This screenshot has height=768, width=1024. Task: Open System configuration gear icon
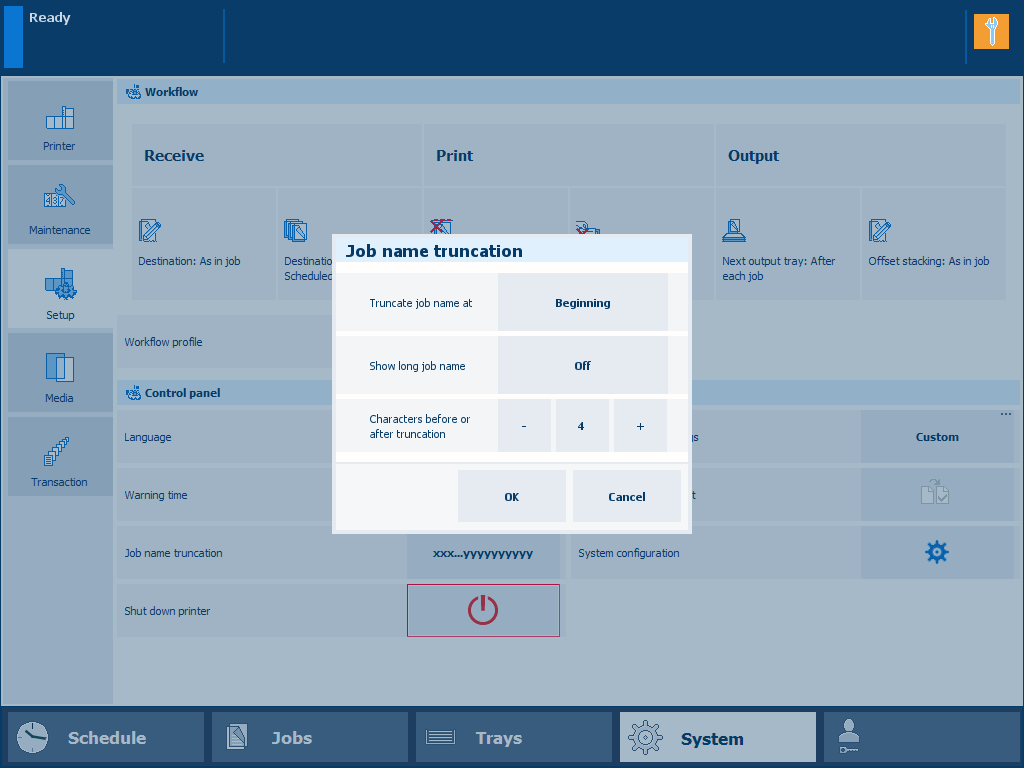[936, 553]
